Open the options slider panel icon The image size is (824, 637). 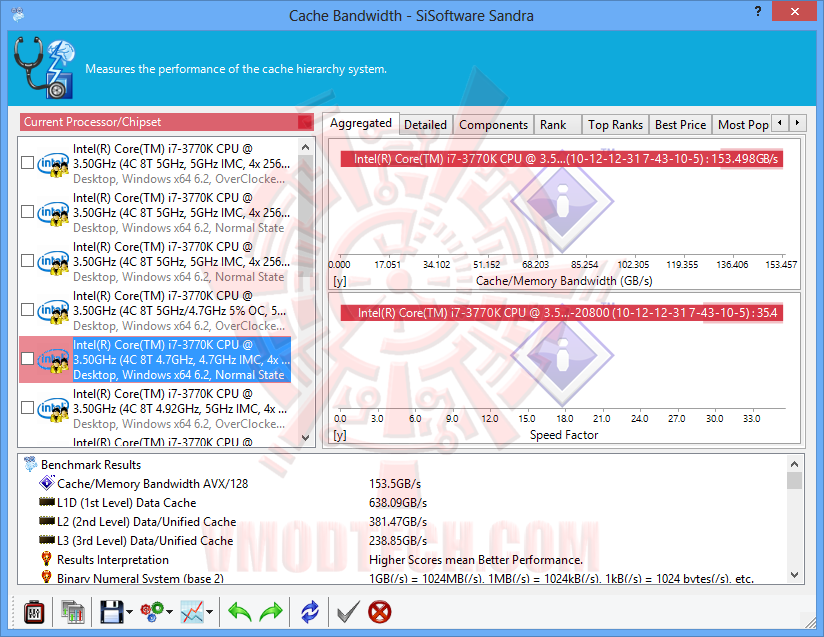pyautogui.click(x=34, y=612)
